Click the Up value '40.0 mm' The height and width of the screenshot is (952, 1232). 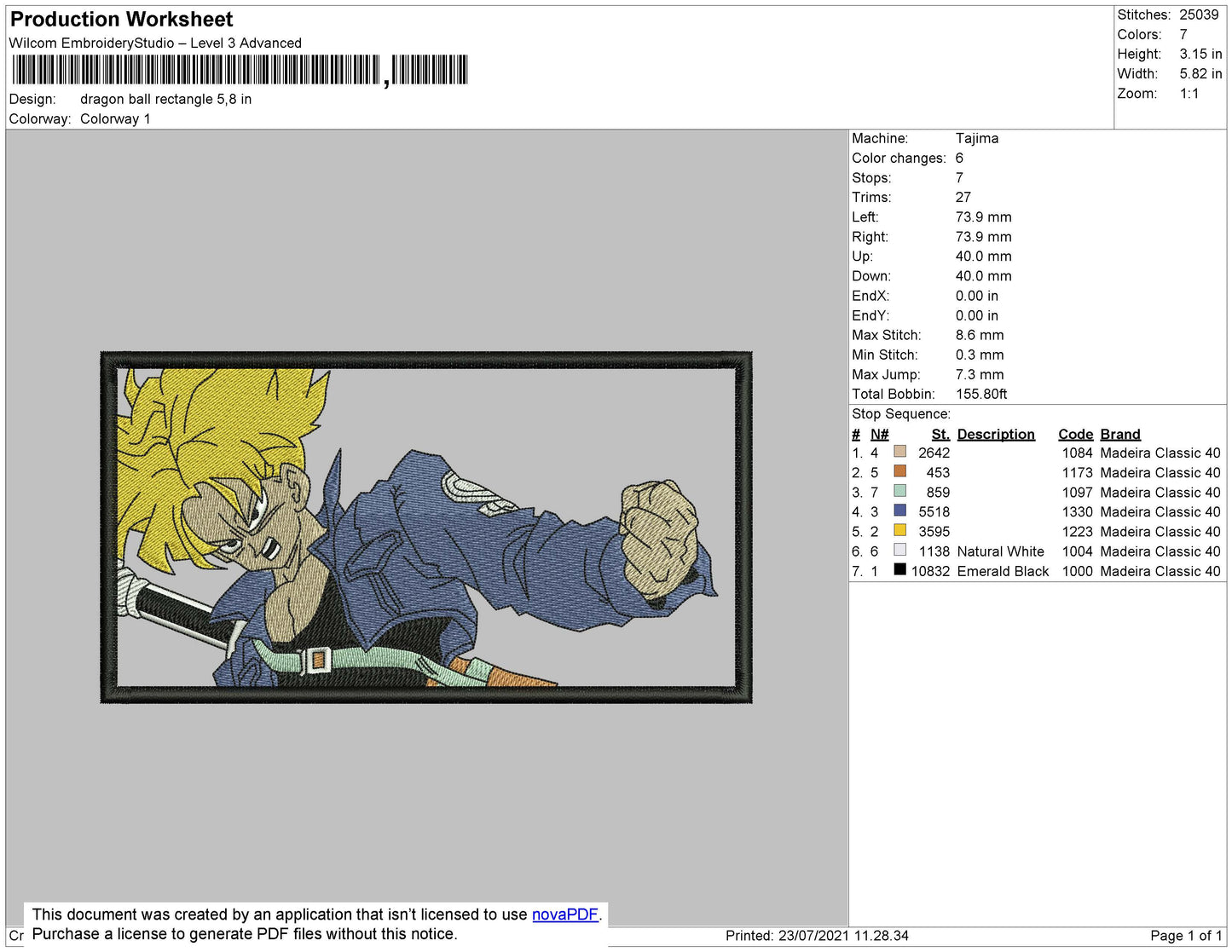[983, 257]
